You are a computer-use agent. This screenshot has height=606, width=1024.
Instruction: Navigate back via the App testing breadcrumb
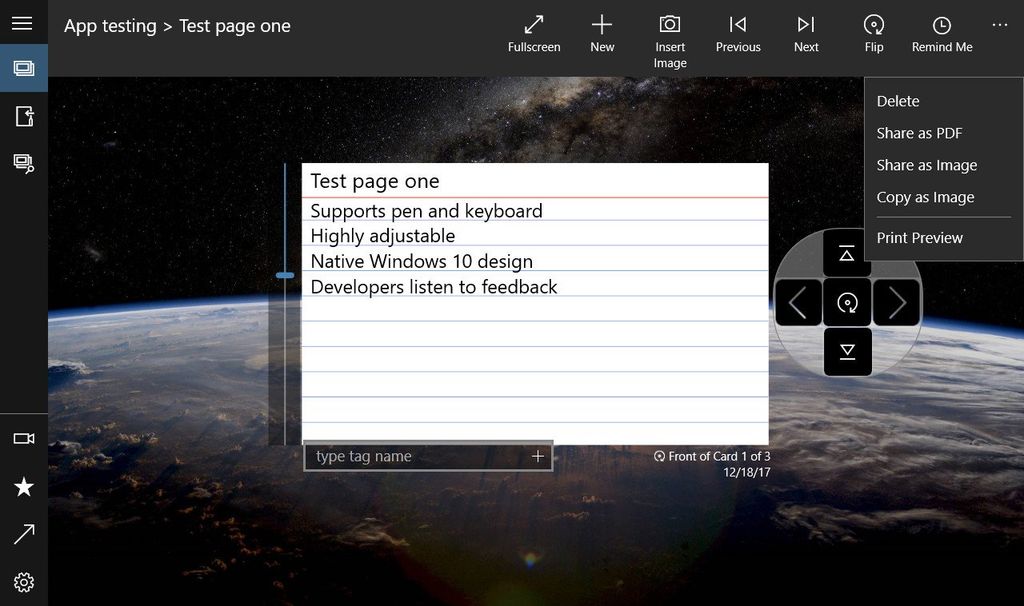110,26
